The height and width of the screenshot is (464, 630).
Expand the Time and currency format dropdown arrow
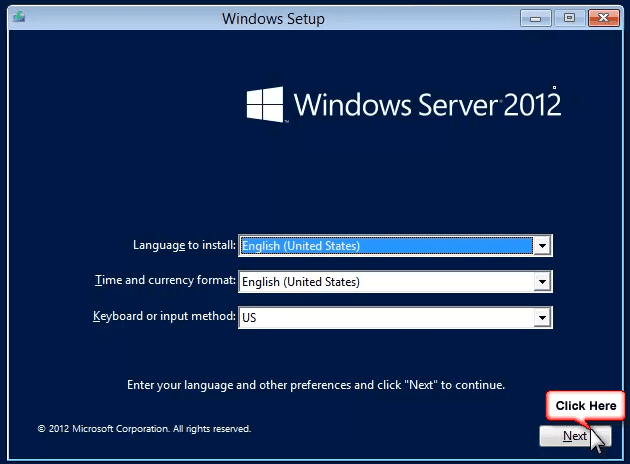542,282
